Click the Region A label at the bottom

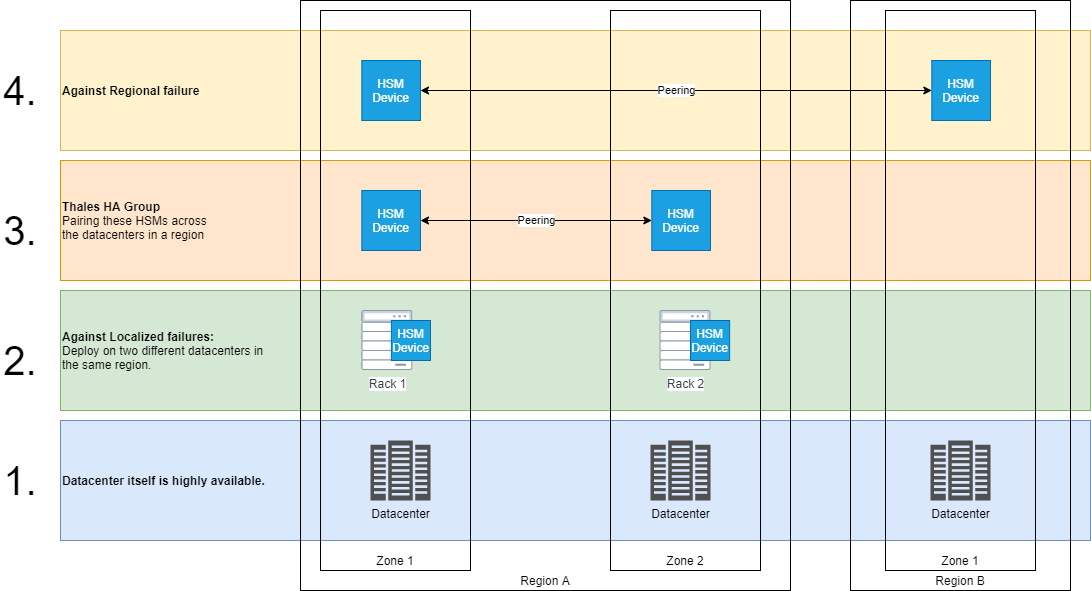tap(545, 580)
